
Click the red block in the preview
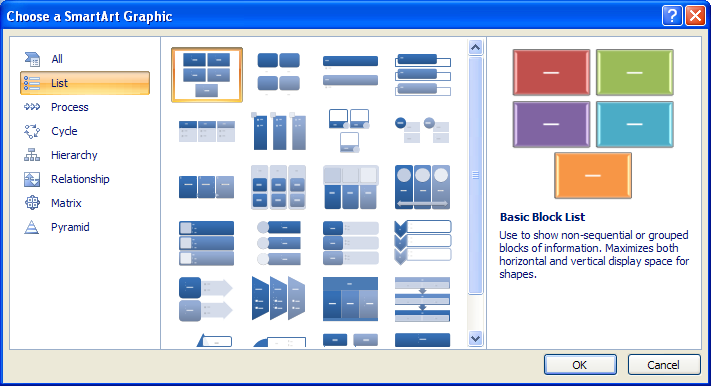pos(551,73)
